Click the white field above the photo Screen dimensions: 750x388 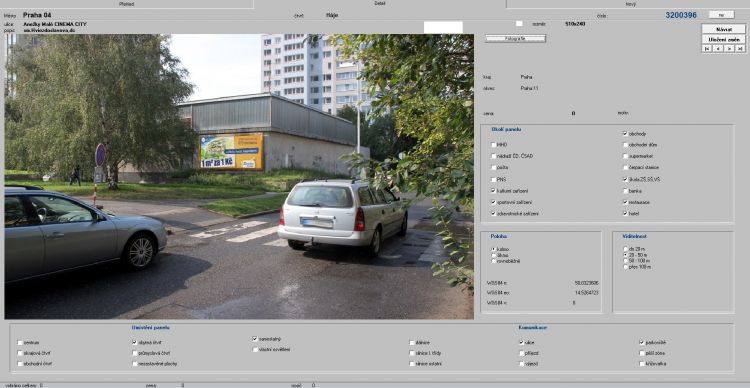(x=443, y=27)
